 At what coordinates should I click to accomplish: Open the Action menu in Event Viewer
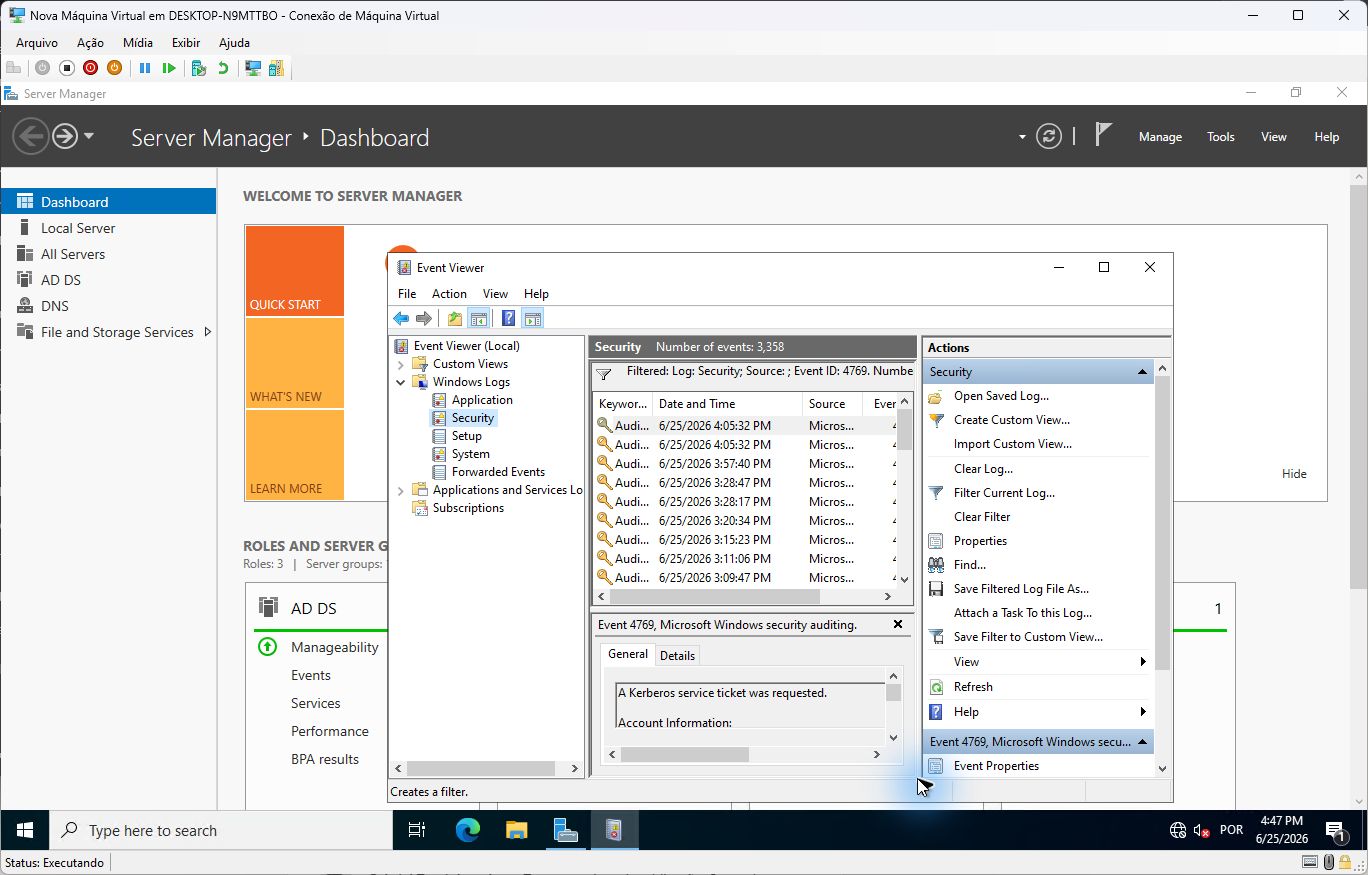pos(449,294)
